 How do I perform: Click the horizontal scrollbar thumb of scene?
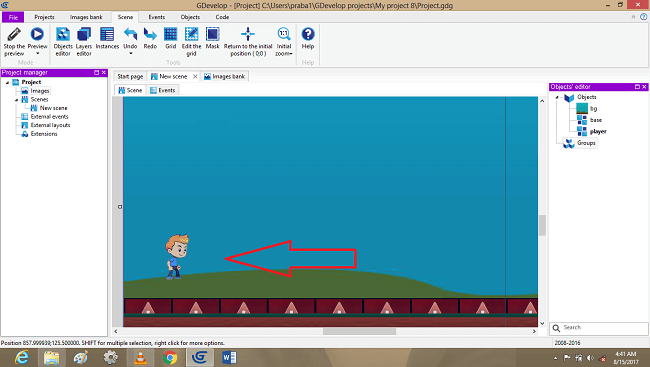tap(359, 331)
